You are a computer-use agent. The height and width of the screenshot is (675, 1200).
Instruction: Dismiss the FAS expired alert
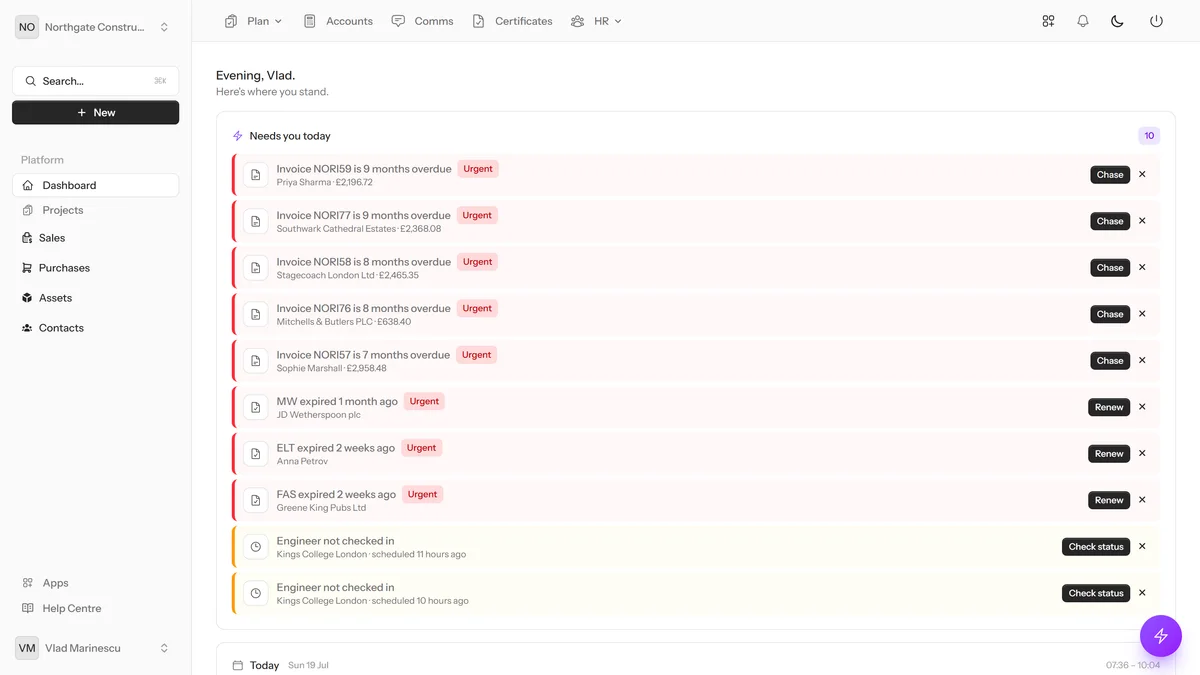1142,500
